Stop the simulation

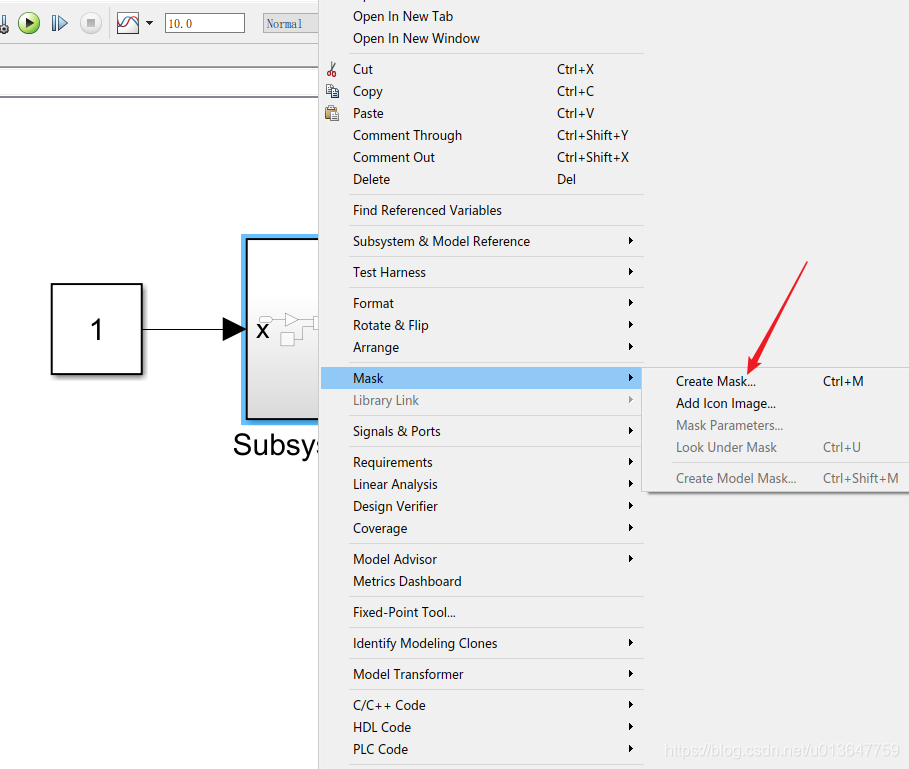click(90, 23)
